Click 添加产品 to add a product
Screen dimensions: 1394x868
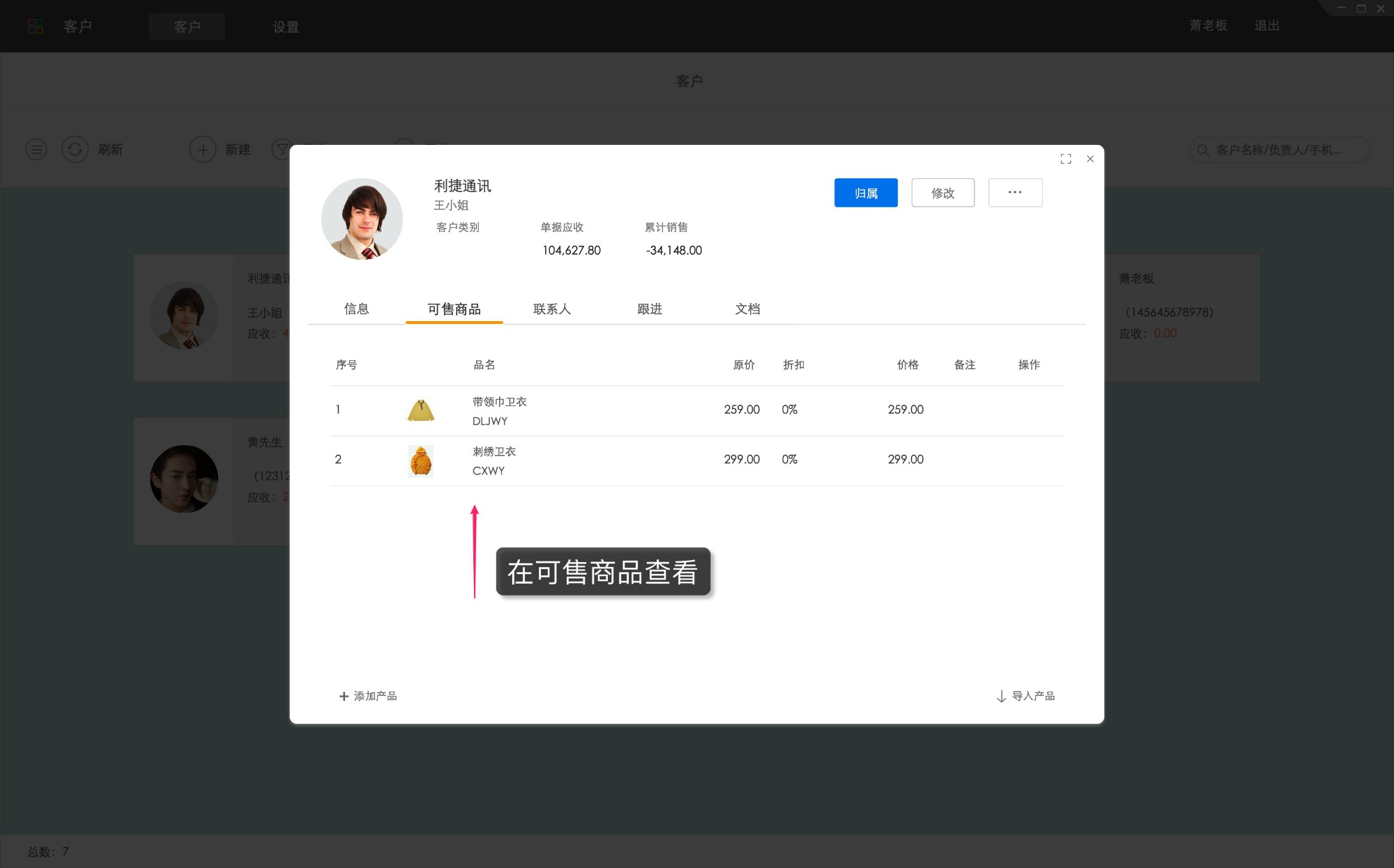point(367,695)
